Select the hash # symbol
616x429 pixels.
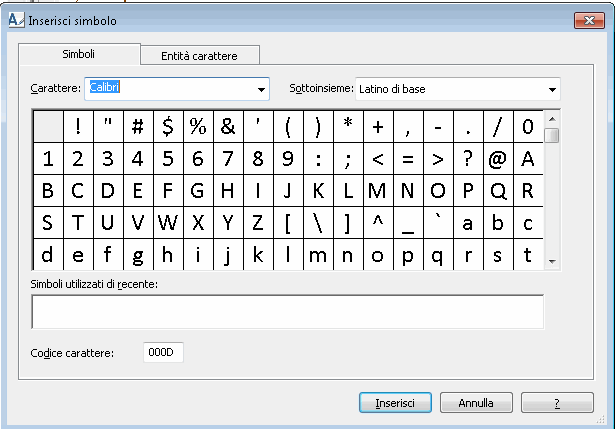138,126
